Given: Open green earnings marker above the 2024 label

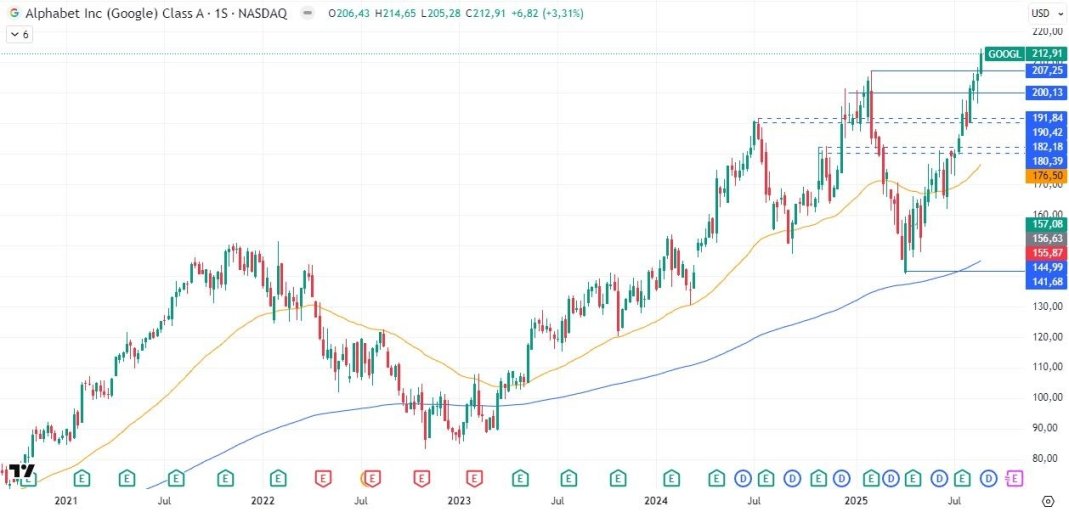Looking at the screenshot, I should tap(672, 479).
